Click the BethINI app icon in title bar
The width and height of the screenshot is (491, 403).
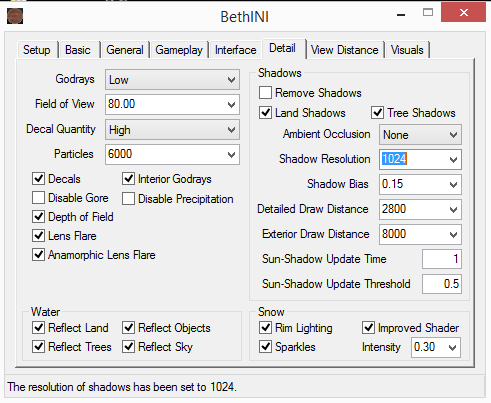point(15,16)
